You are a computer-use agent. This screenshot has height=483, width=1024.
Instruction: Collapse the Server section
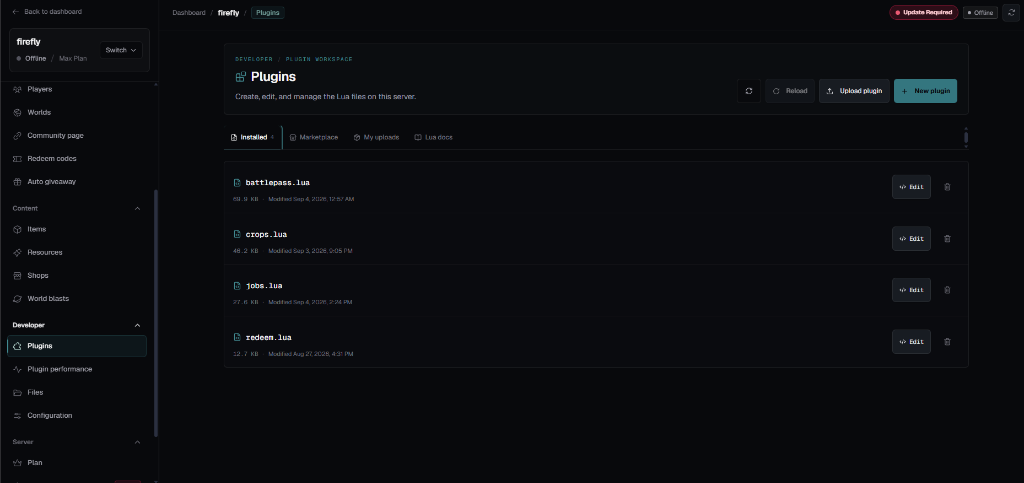tap(137, 442)
